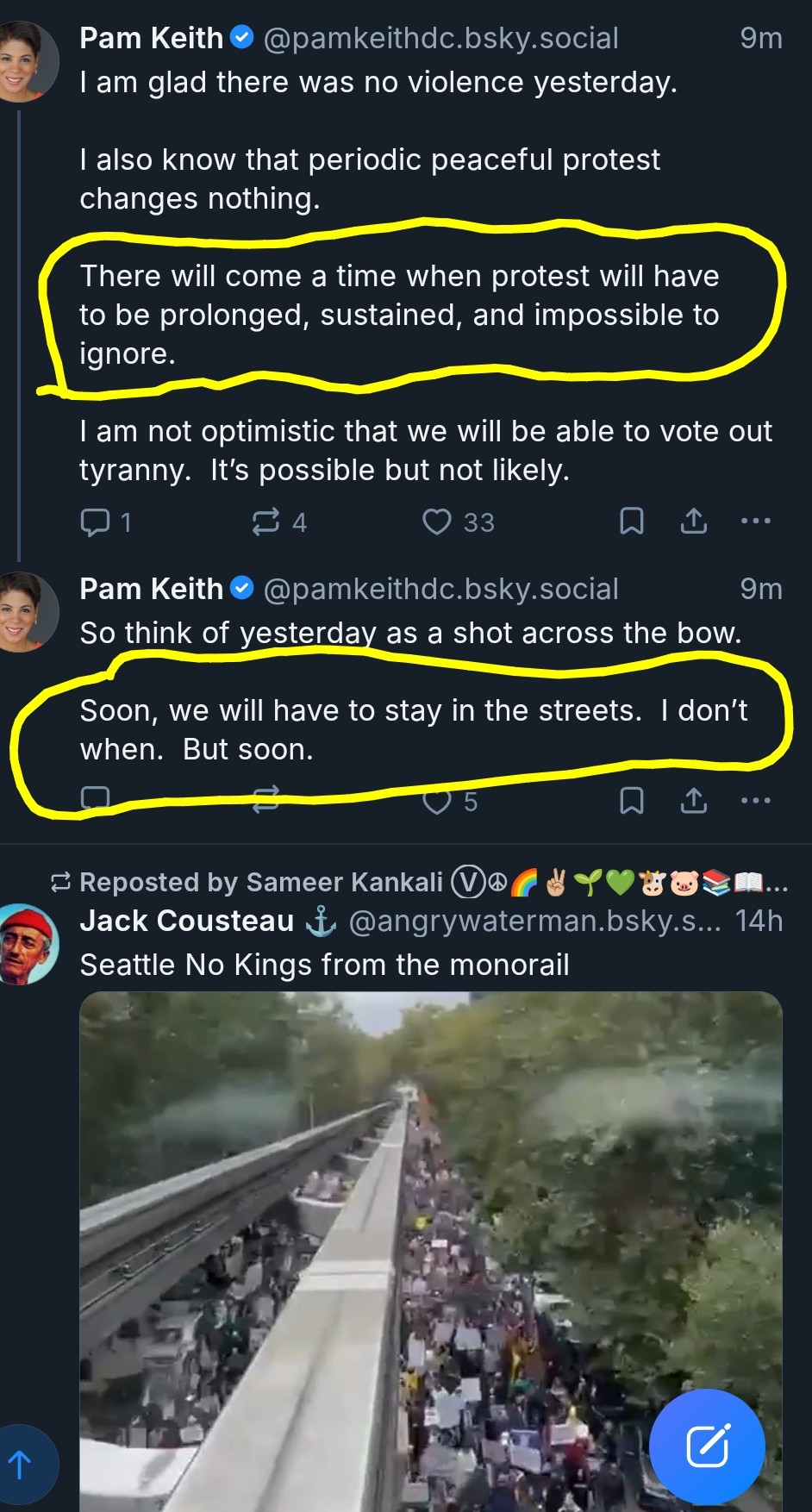The height and width of the screenshot is (1512, 812).
Task: Tap the scroll-to-top arrow button
Action: click(20, 1464)
